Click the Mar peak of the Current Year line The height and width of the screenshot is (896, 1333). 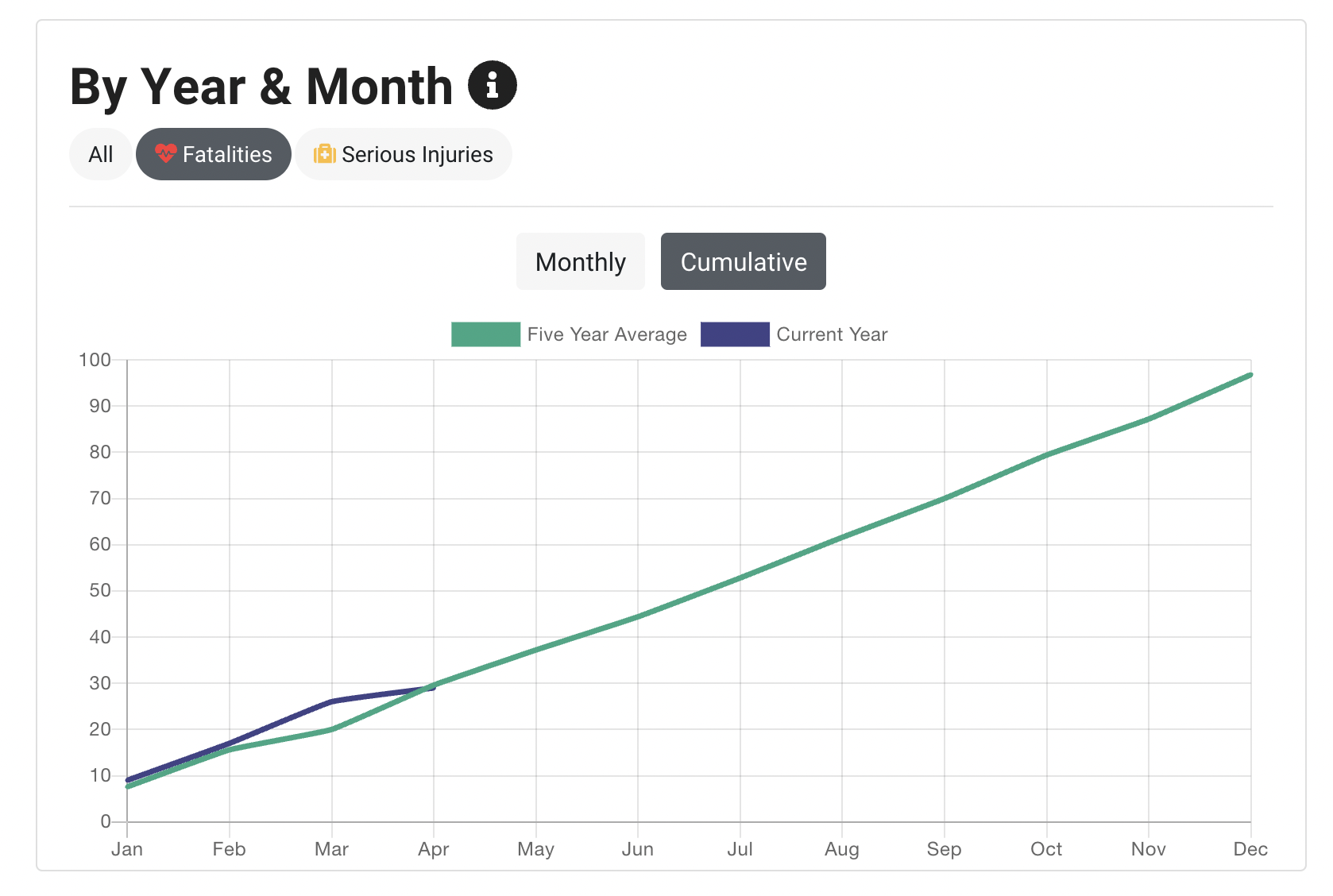332,701
